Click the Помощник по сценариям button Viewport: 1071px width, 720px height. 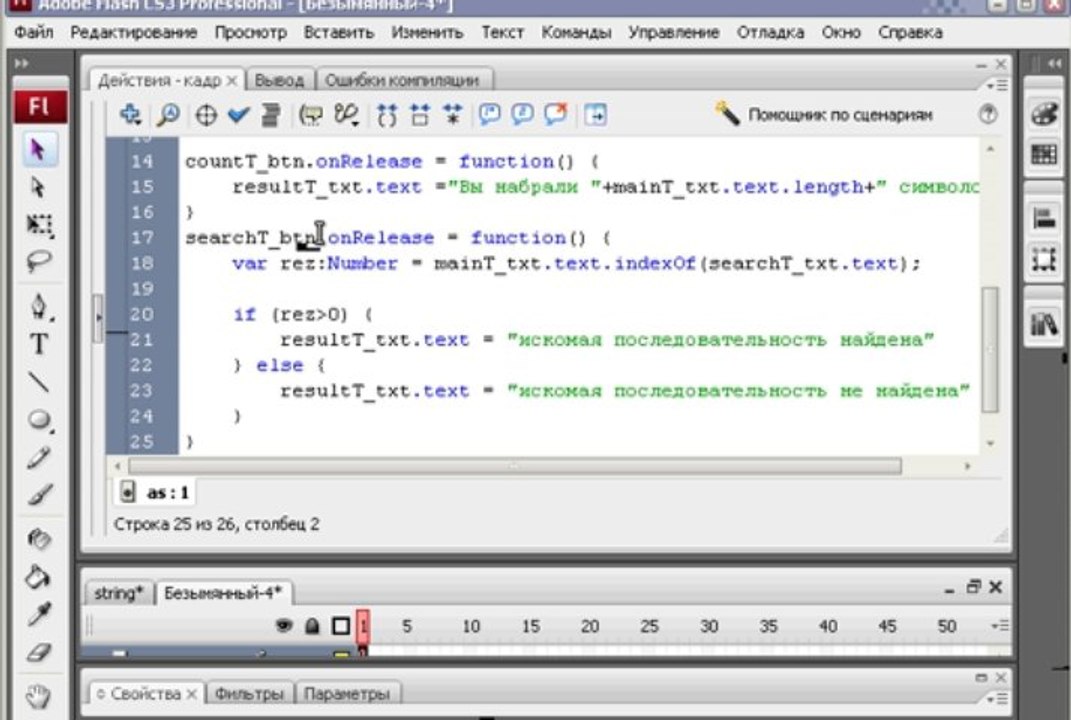pyautogui.click(x=824, y=115)
